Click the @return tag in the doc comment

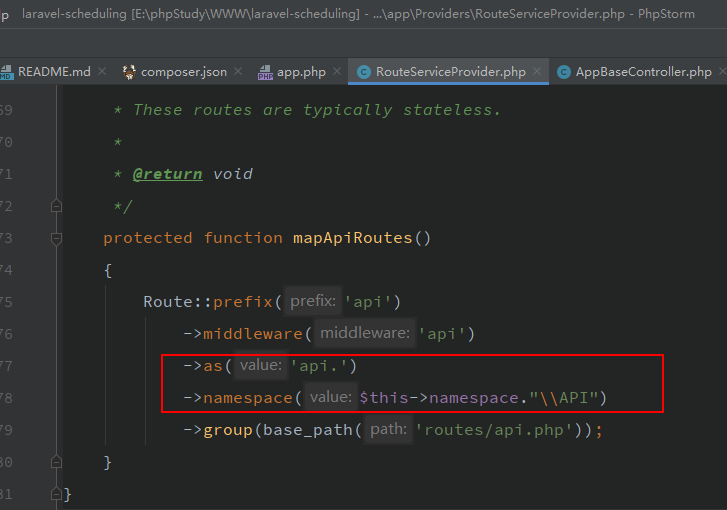point(167,174)
